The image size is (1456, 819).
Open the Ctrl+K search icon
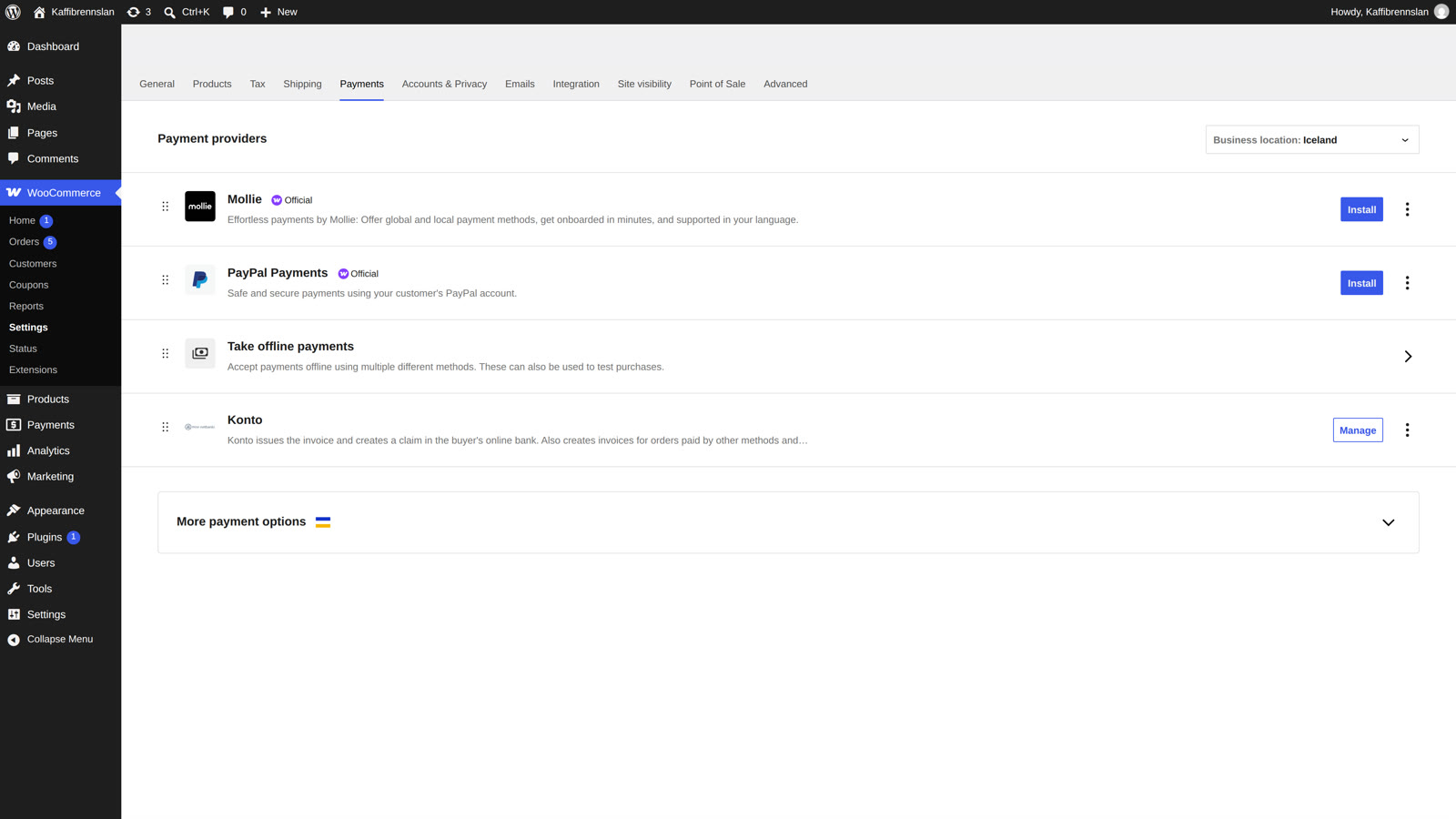(187, 12)
